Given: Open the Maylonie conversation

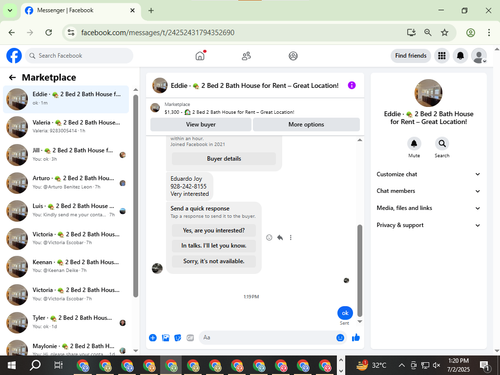Looking at the screenshot, I should coord(66,348).
